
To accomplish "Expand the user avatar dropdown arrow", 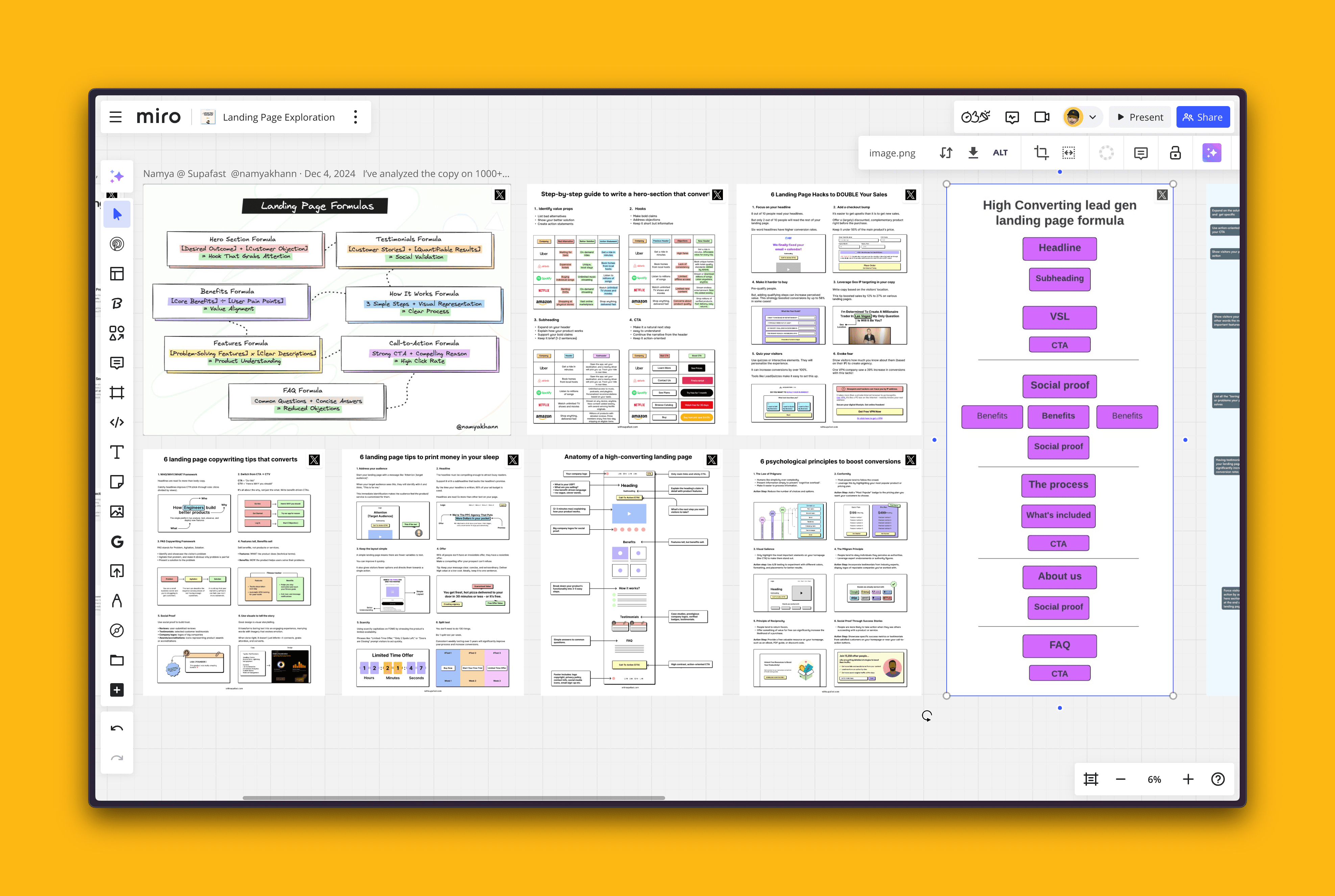I will pyautogui.click(x=1092, y=117).
